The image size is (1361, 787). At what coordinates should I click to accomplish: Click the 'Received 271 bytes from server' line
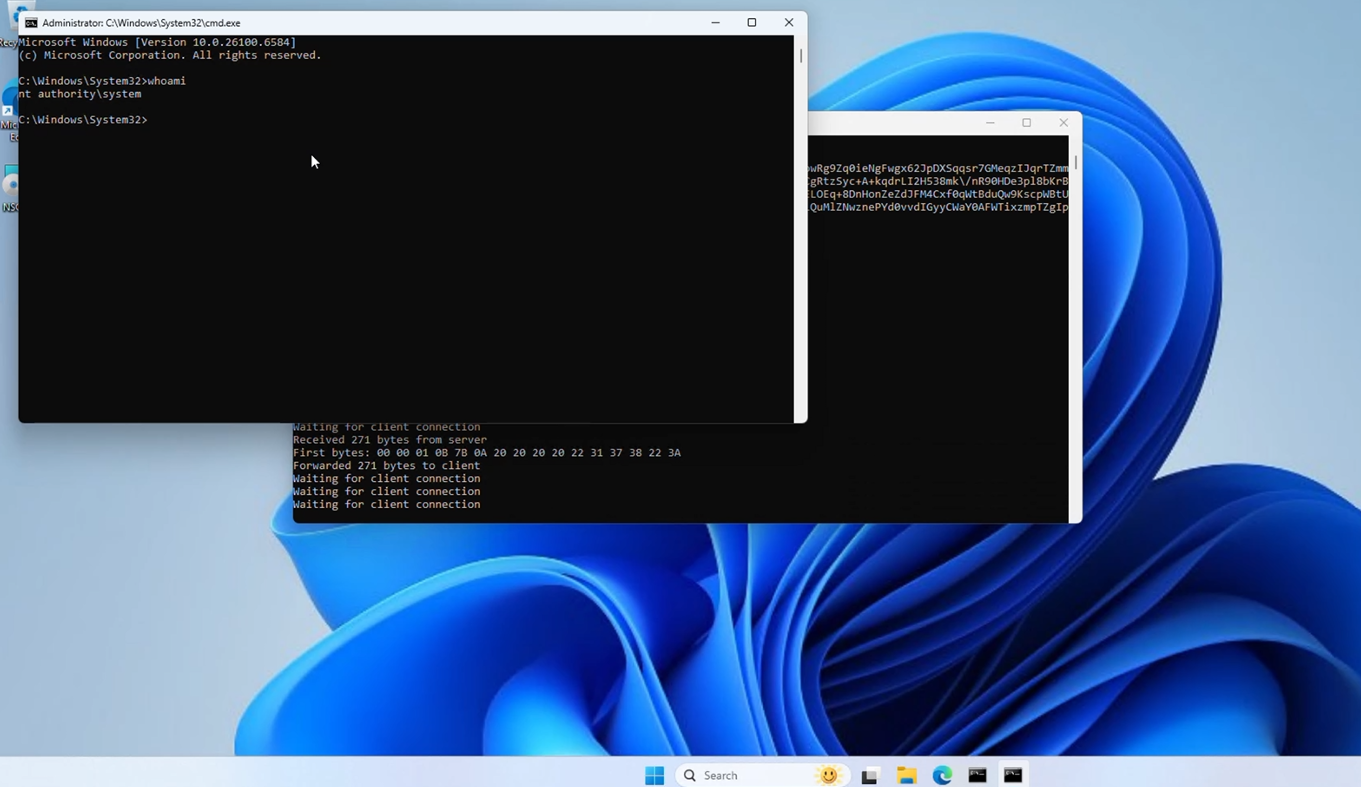pos(390,440)
